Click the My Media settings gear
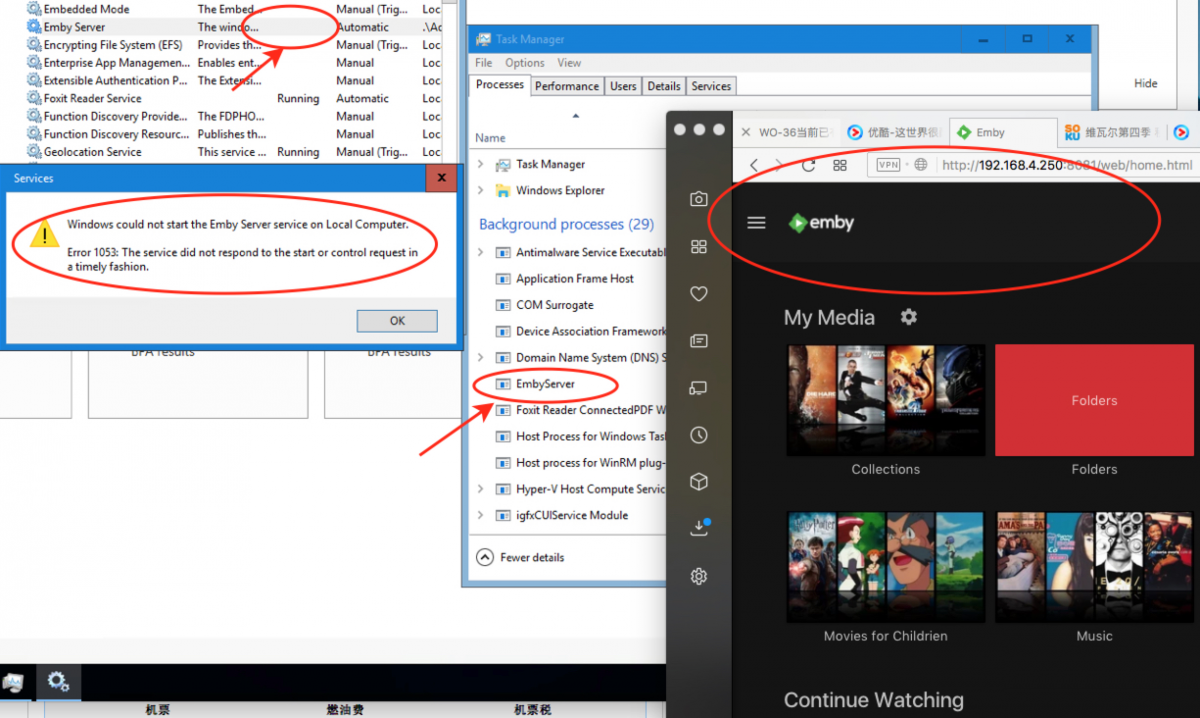 click(x=908, y=317)
